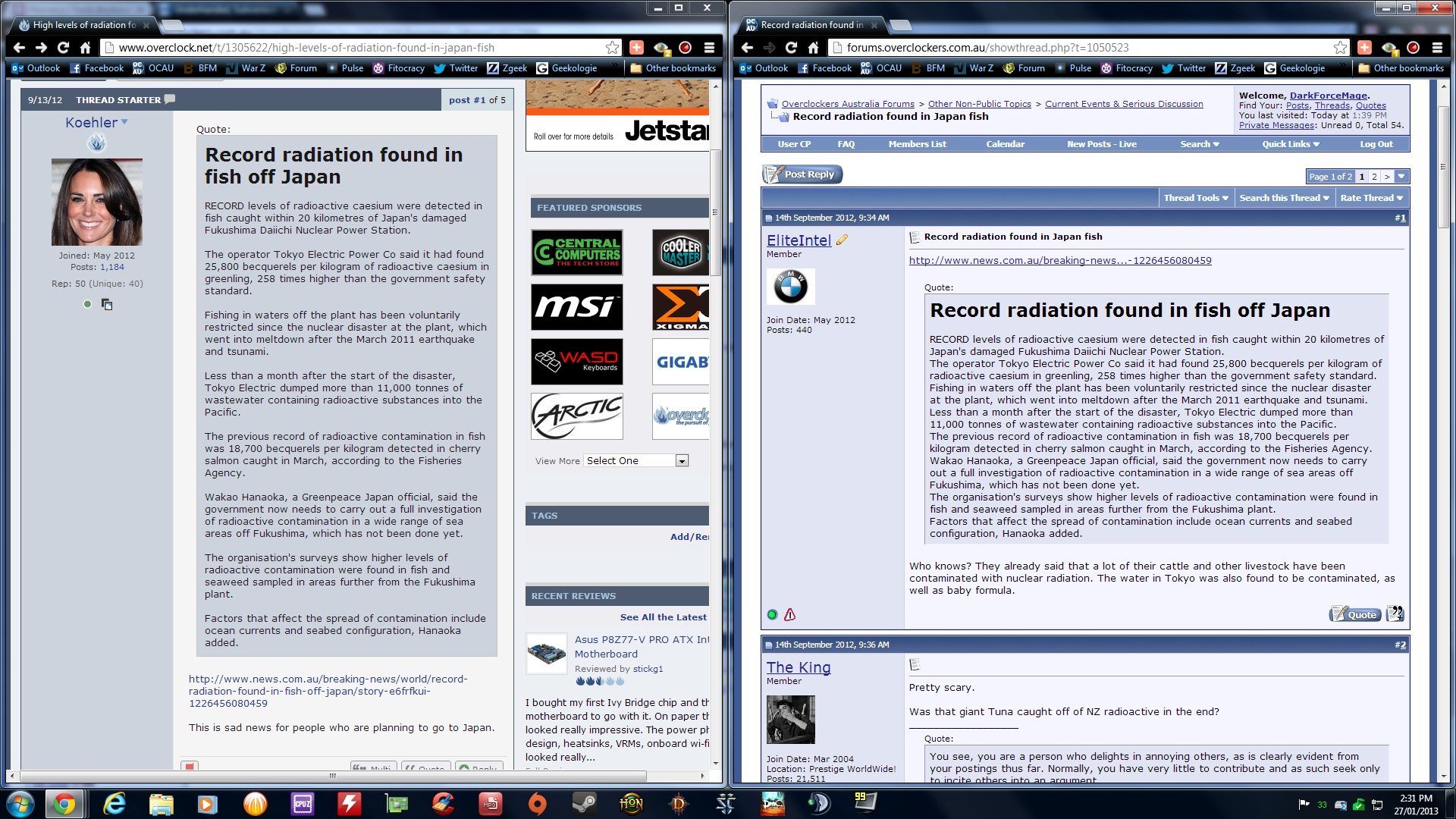Open Outlook bookmark in the left window
This screenshot has height=819, width=1456.
click(36, 68)
